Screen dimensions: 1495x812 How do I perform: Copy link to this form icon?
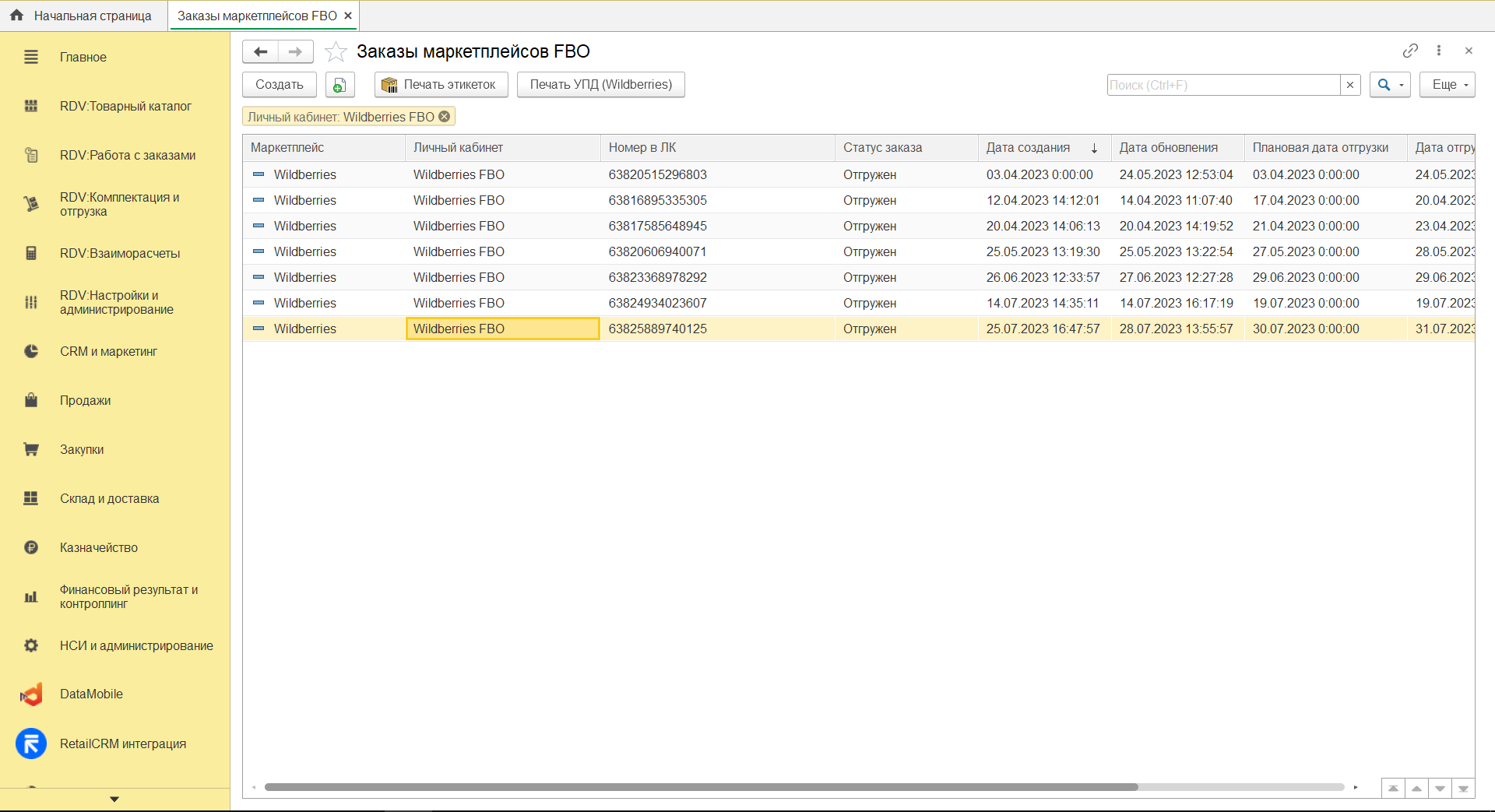click(x=1410, y=51)
